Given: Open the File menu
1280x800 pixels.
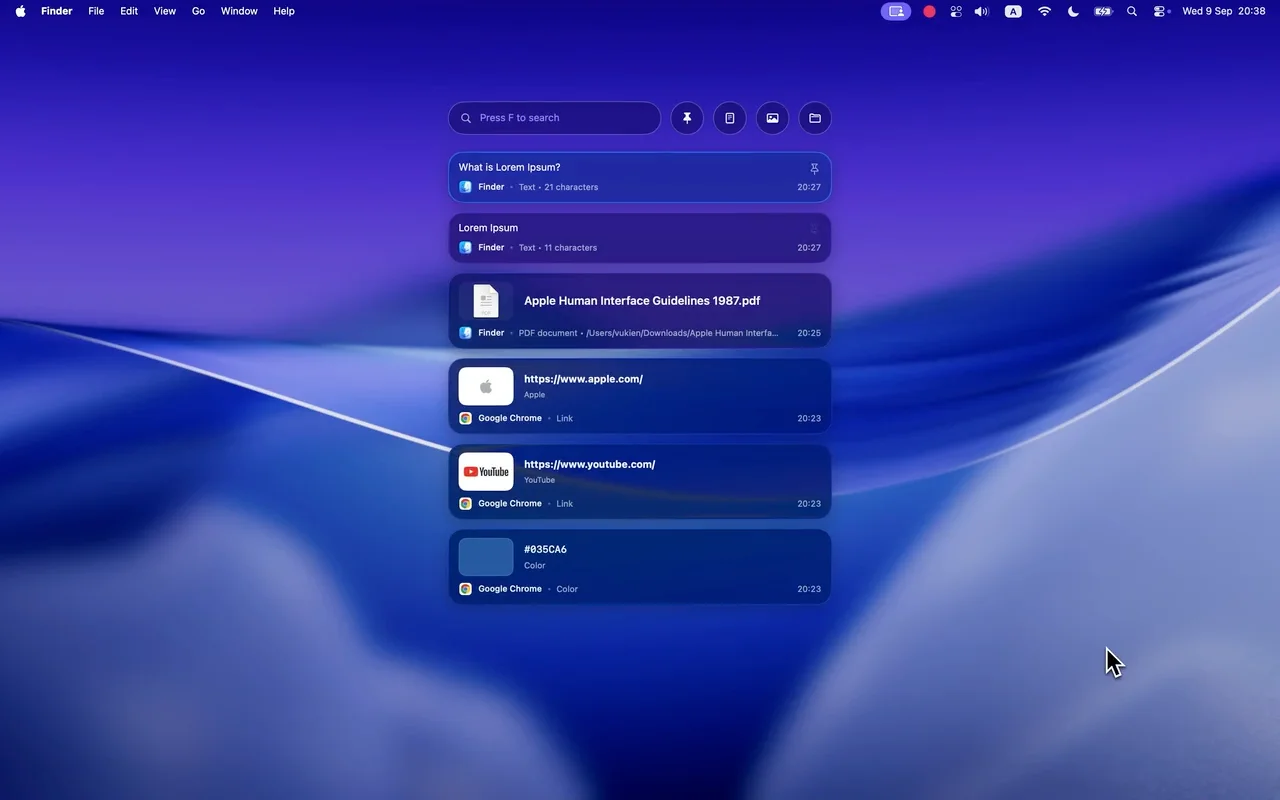Looking at the screenshot, I should point(96,11).
